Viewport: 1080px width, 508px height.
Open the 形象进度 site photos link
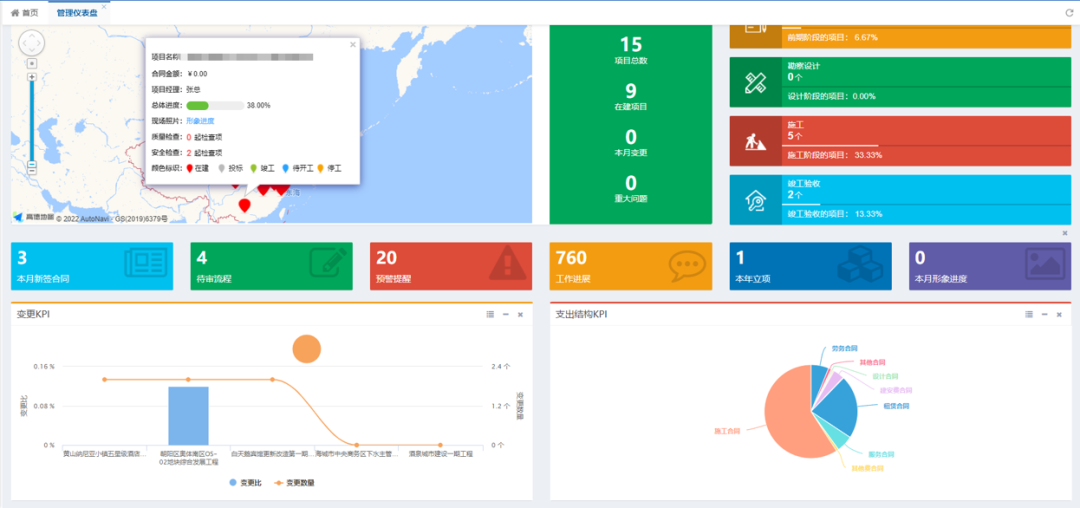pyautogui.click(x=200, y=120)
